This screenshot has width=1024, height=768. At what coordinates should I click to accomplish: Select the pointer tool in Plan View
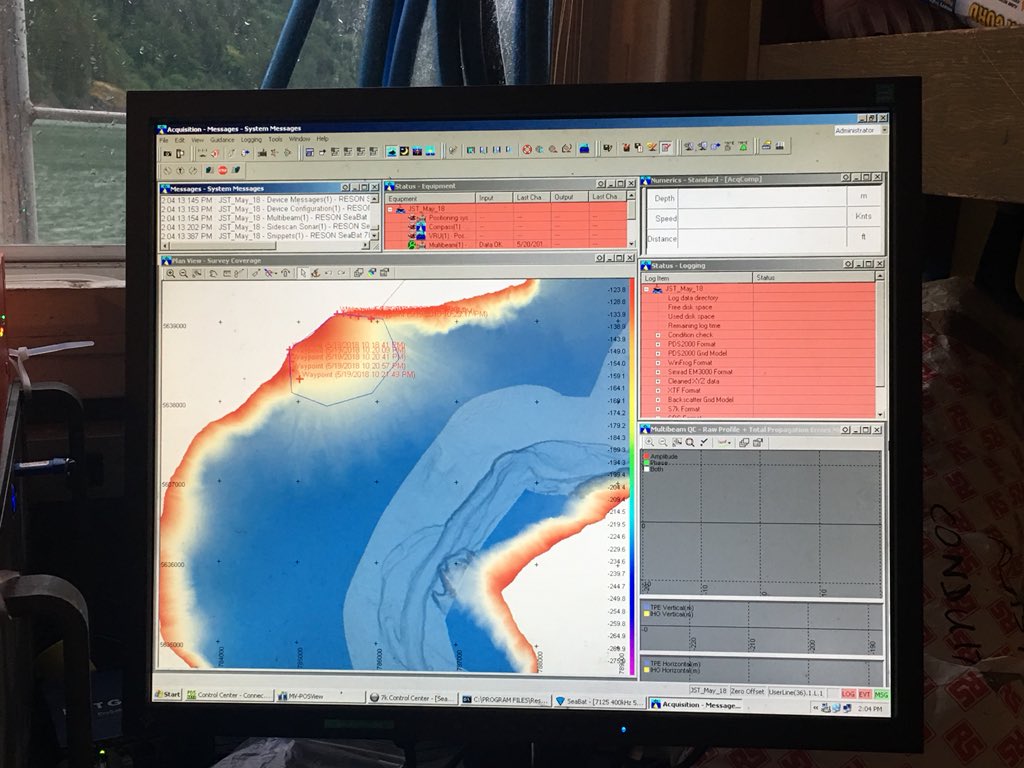(x=303, y=273)
